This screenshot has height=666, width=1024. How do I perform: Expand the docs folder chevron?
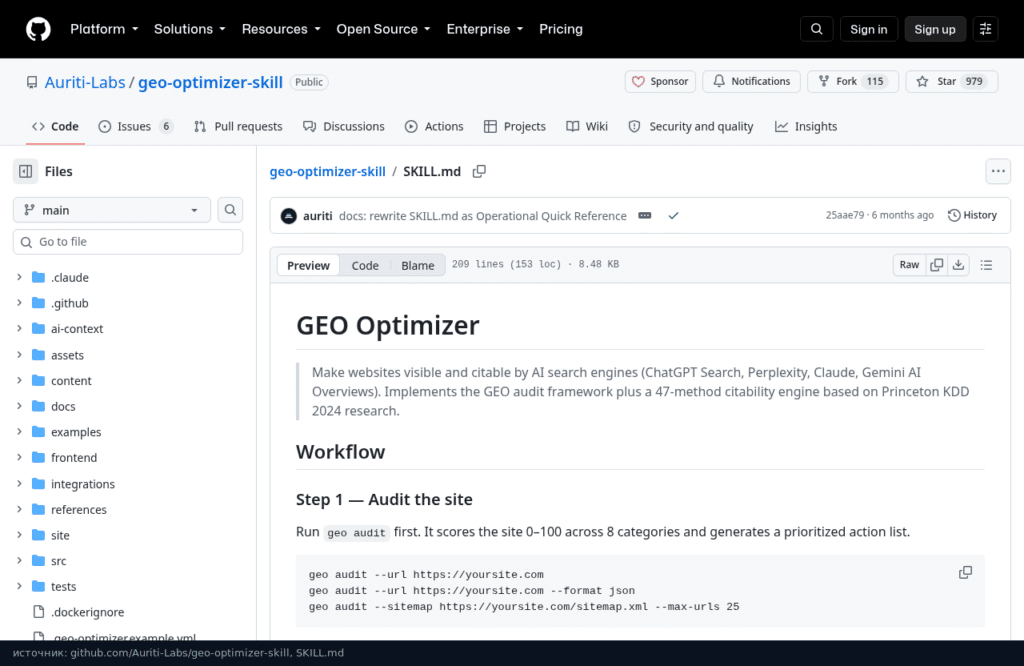tap(19, 406)
